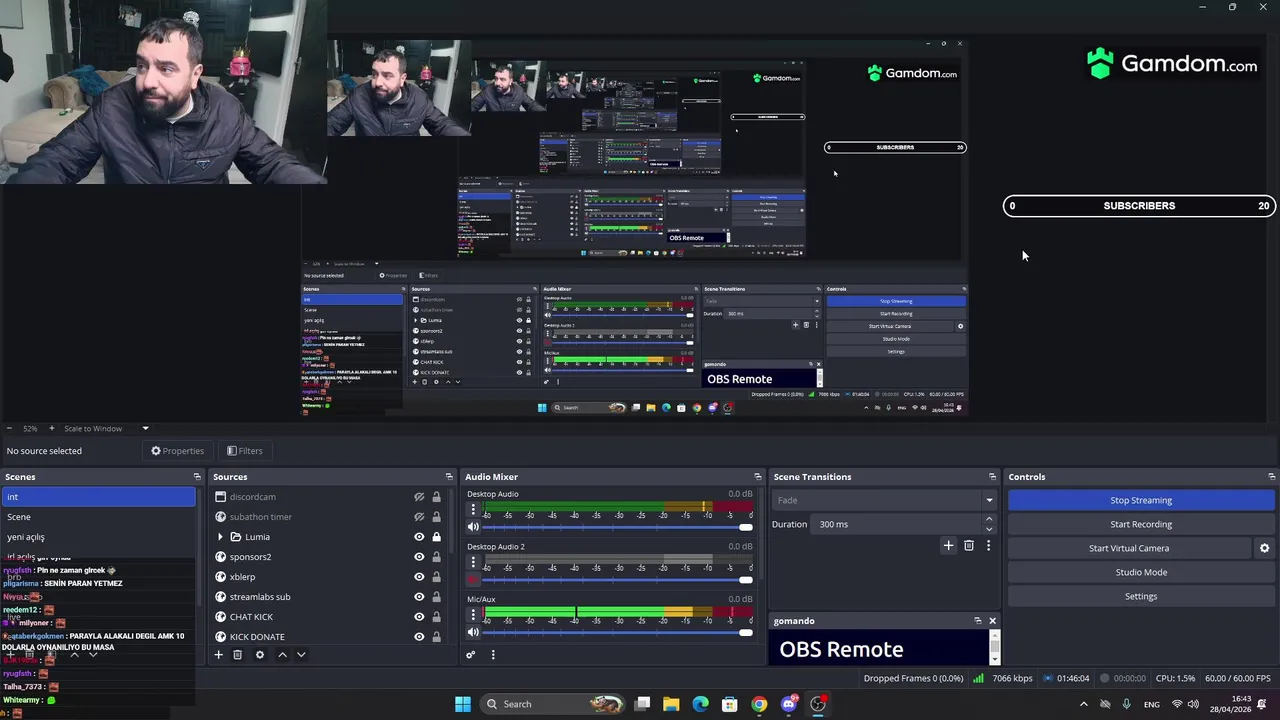Screen dimensions: 1280x720
Task: Close the gomando dock panel
Action: [992, 621]
